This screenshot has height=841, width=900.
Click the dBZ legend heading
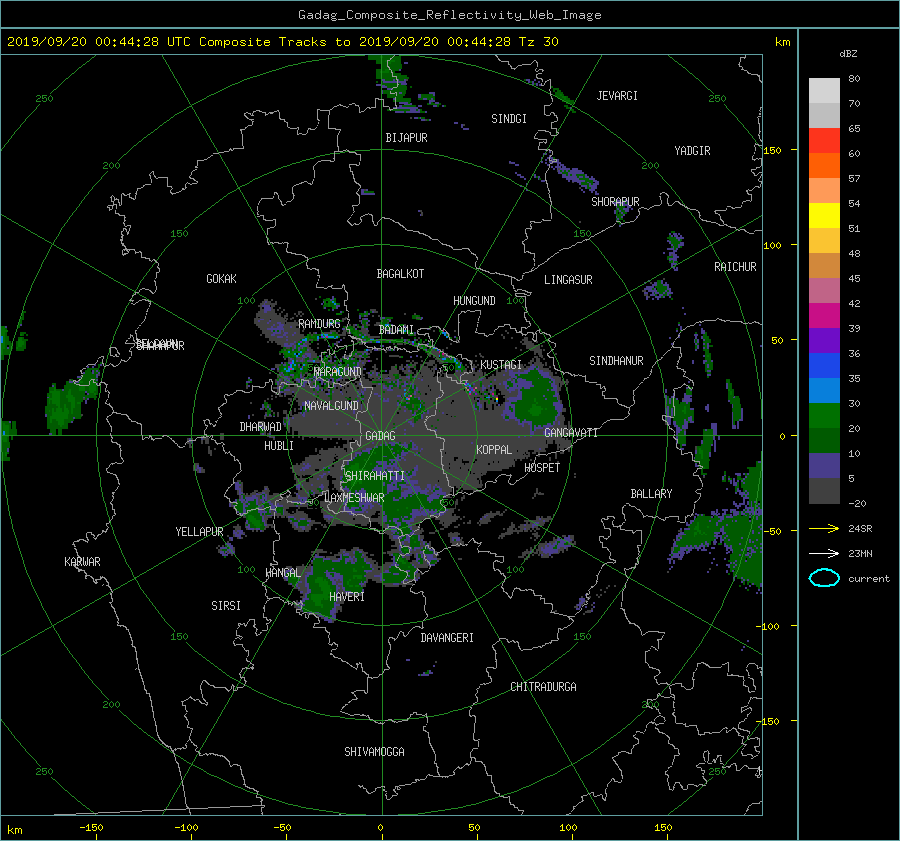tap(848, 53)
